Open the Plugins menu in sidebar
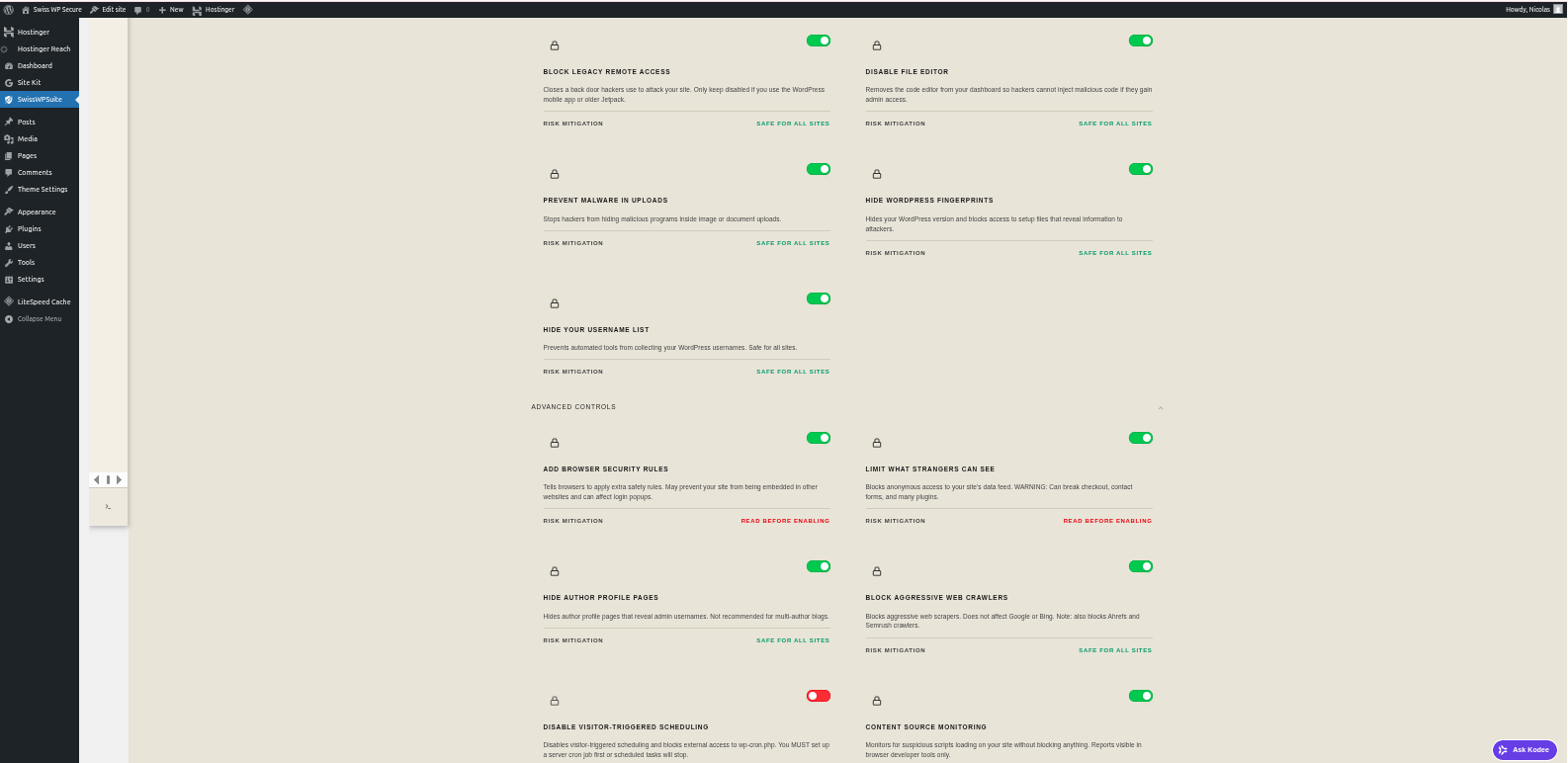Image resolution: width=1568 pixels, height=763 pixels. tap(30, 228)
